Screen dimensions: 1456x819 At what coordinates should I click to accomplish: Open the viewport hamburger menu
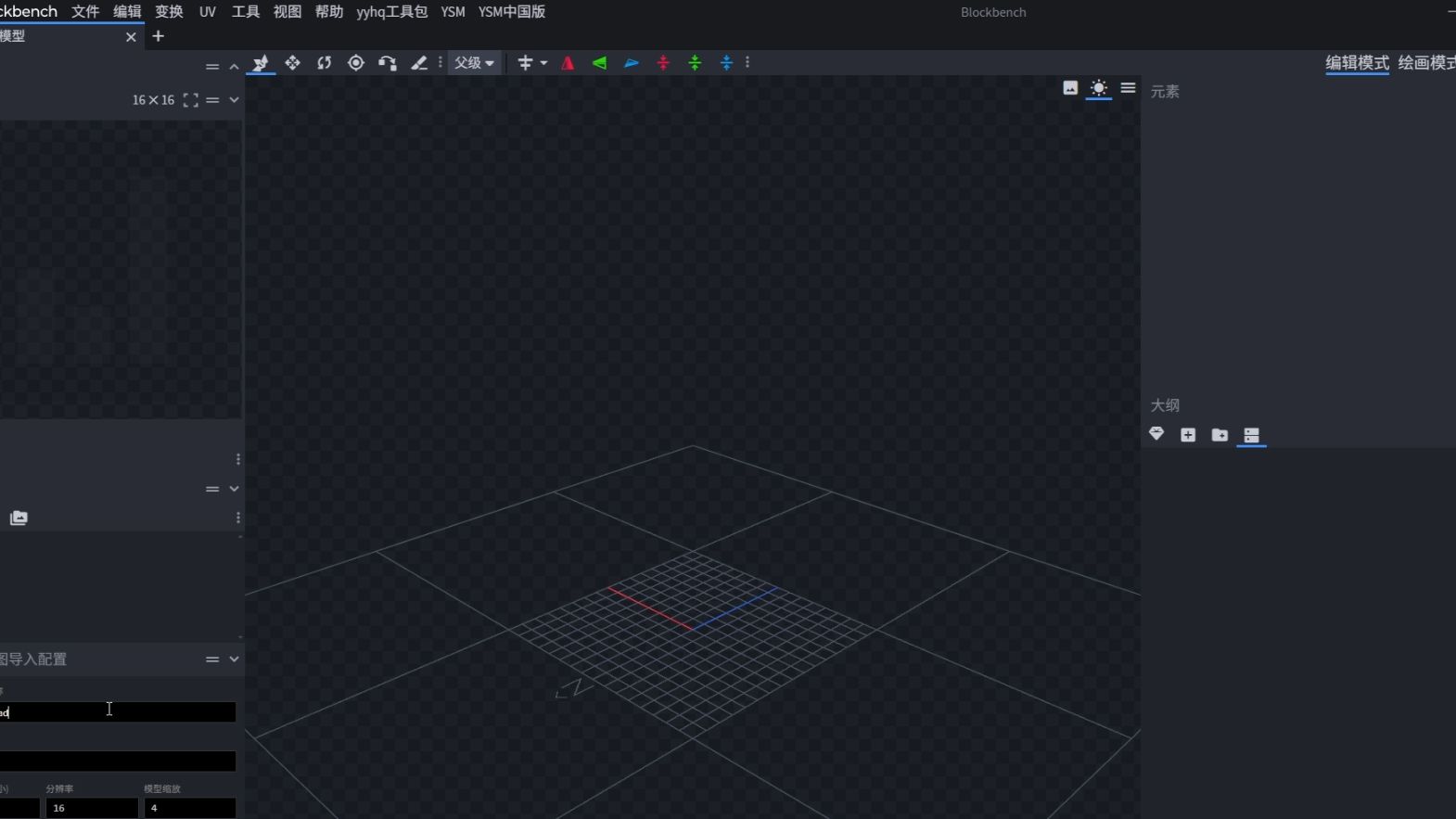[1128, 88]
